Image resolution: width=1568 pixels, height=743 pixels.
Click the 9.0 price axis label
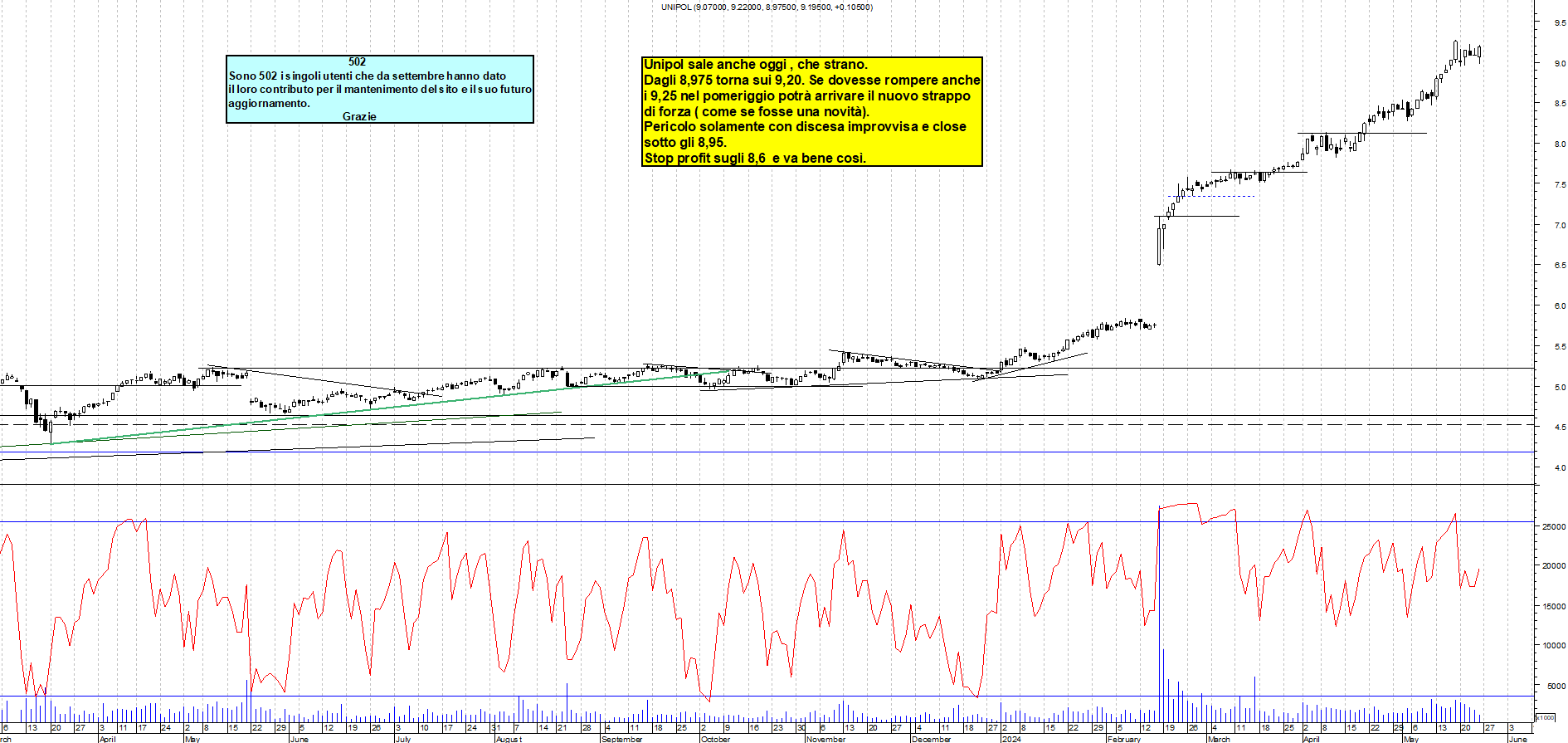[1560, 63]
